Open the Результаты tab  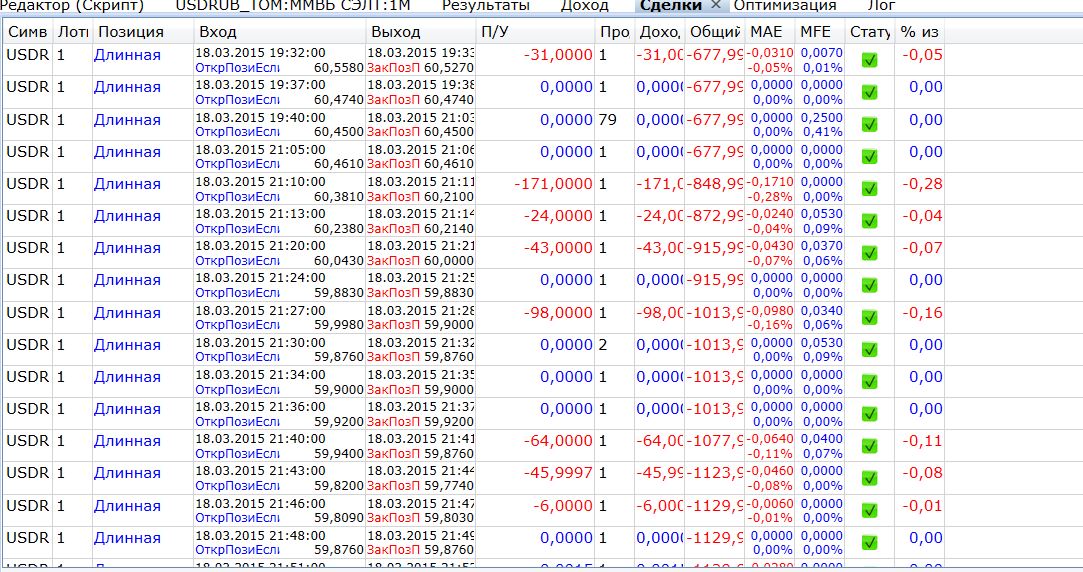(x=486, y=6)
